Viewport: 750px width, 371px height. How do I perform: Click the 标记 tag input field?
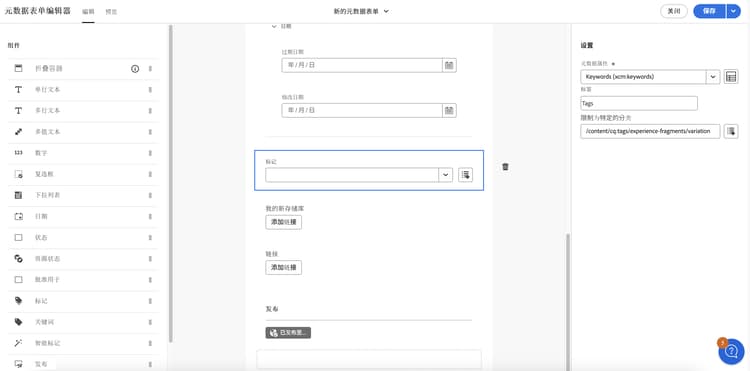[x=352, y=175]
